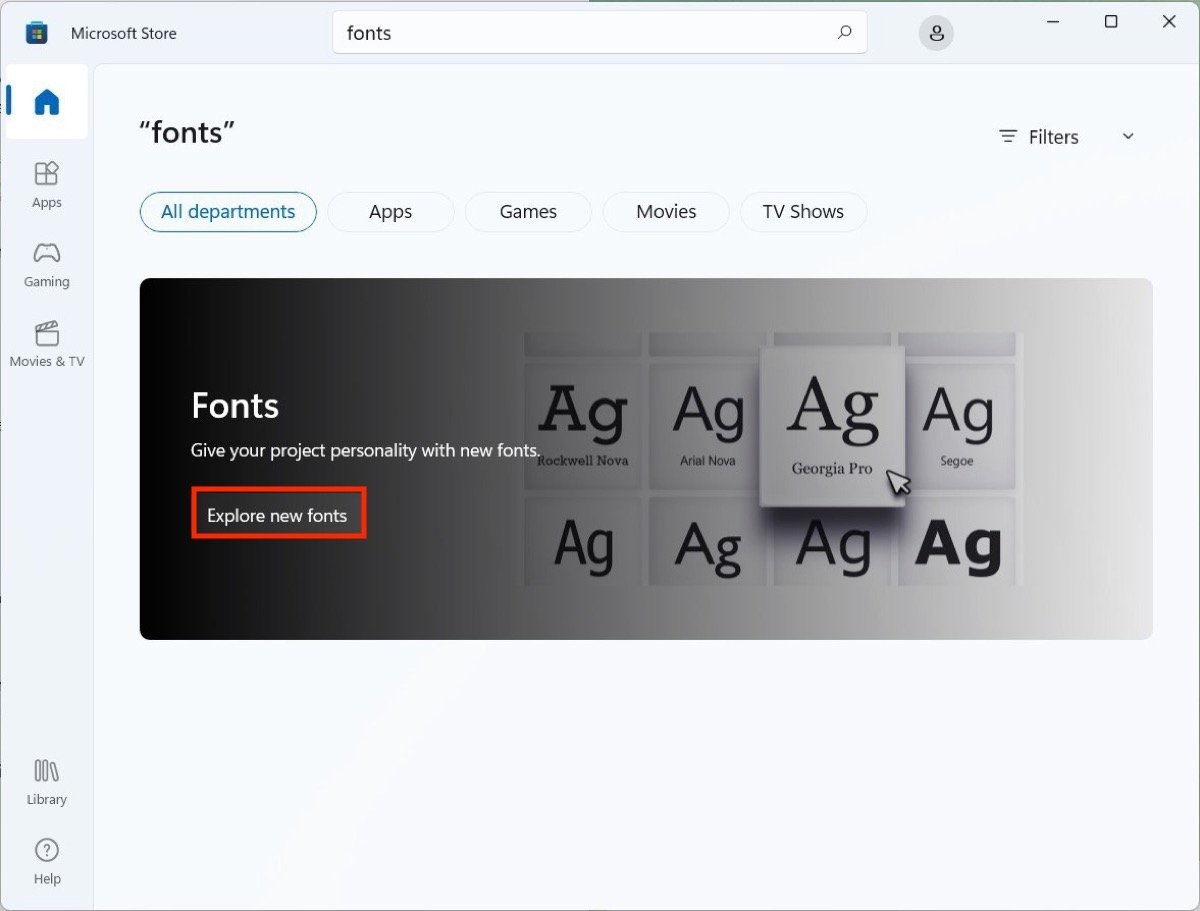
Task: Click the “fonts” results heading
Action: click(187, 131)
